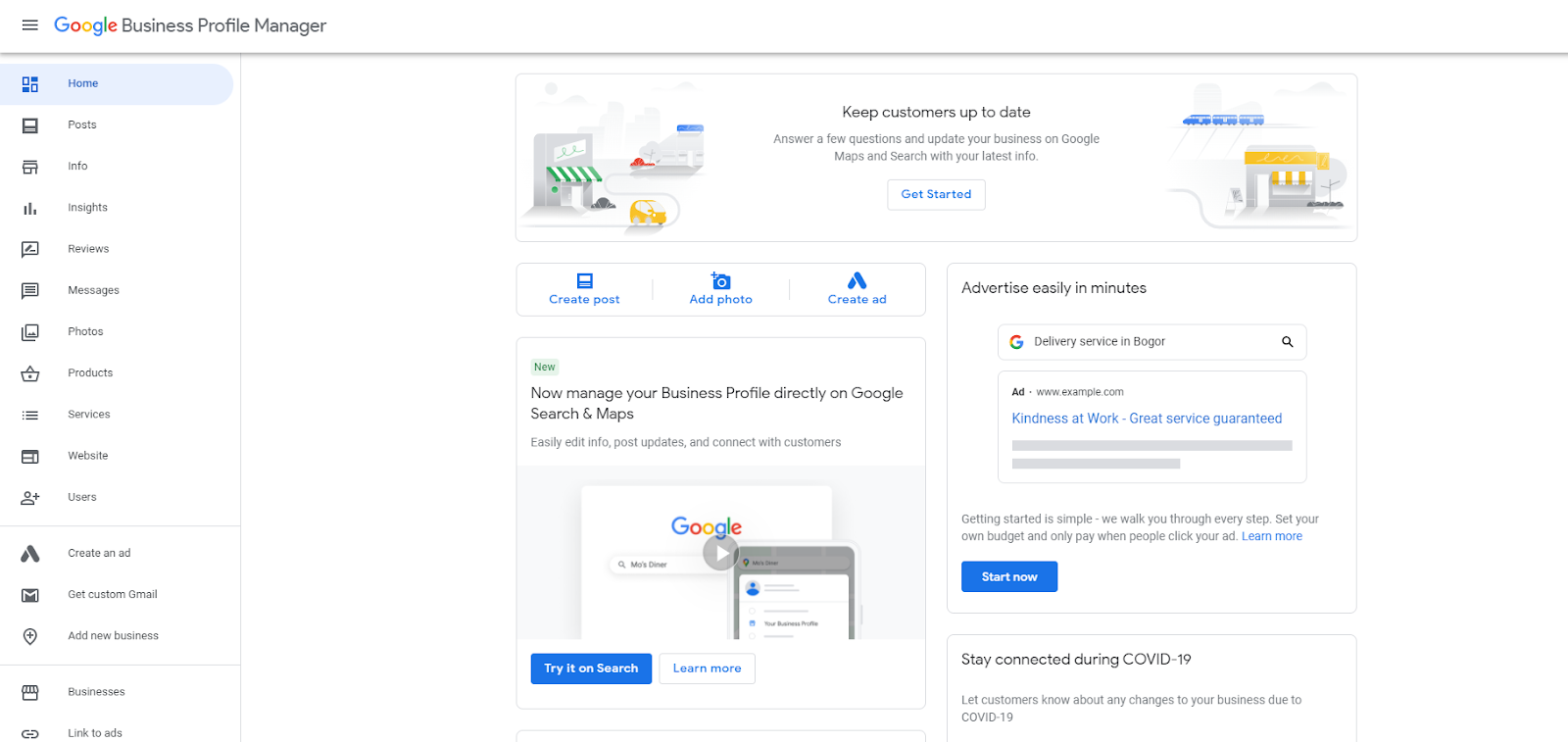The height and width of the screenshot is (742, 1568).
Task: Select Photos in the sidebar
Action: tap(85, 332)
